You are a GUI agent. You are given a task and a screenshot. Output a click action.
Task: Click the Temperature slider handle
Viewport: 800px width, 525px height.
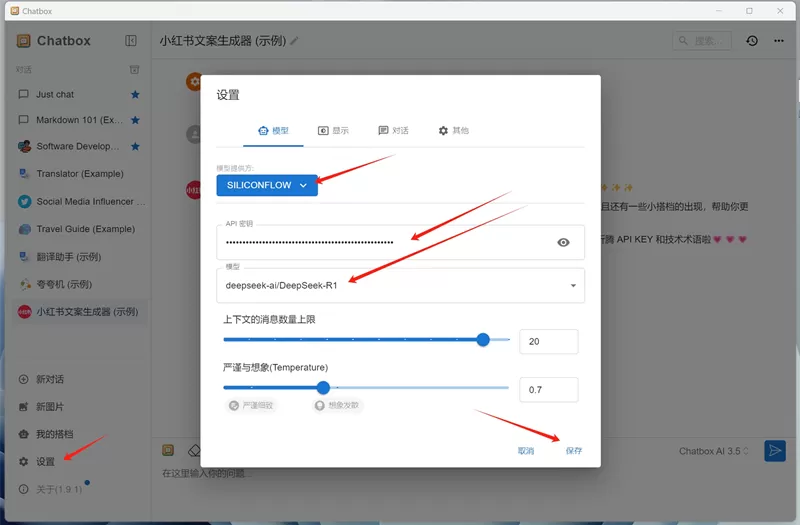tap(323, 388)
